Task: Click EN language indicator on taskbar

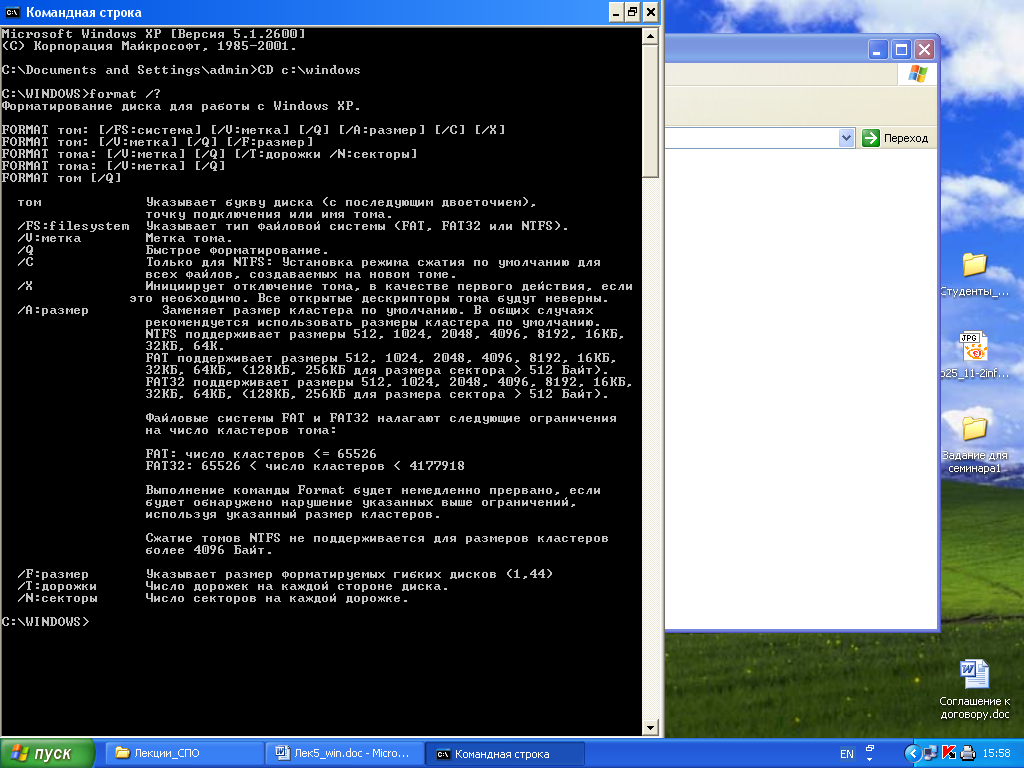Action: click(846, 754)
